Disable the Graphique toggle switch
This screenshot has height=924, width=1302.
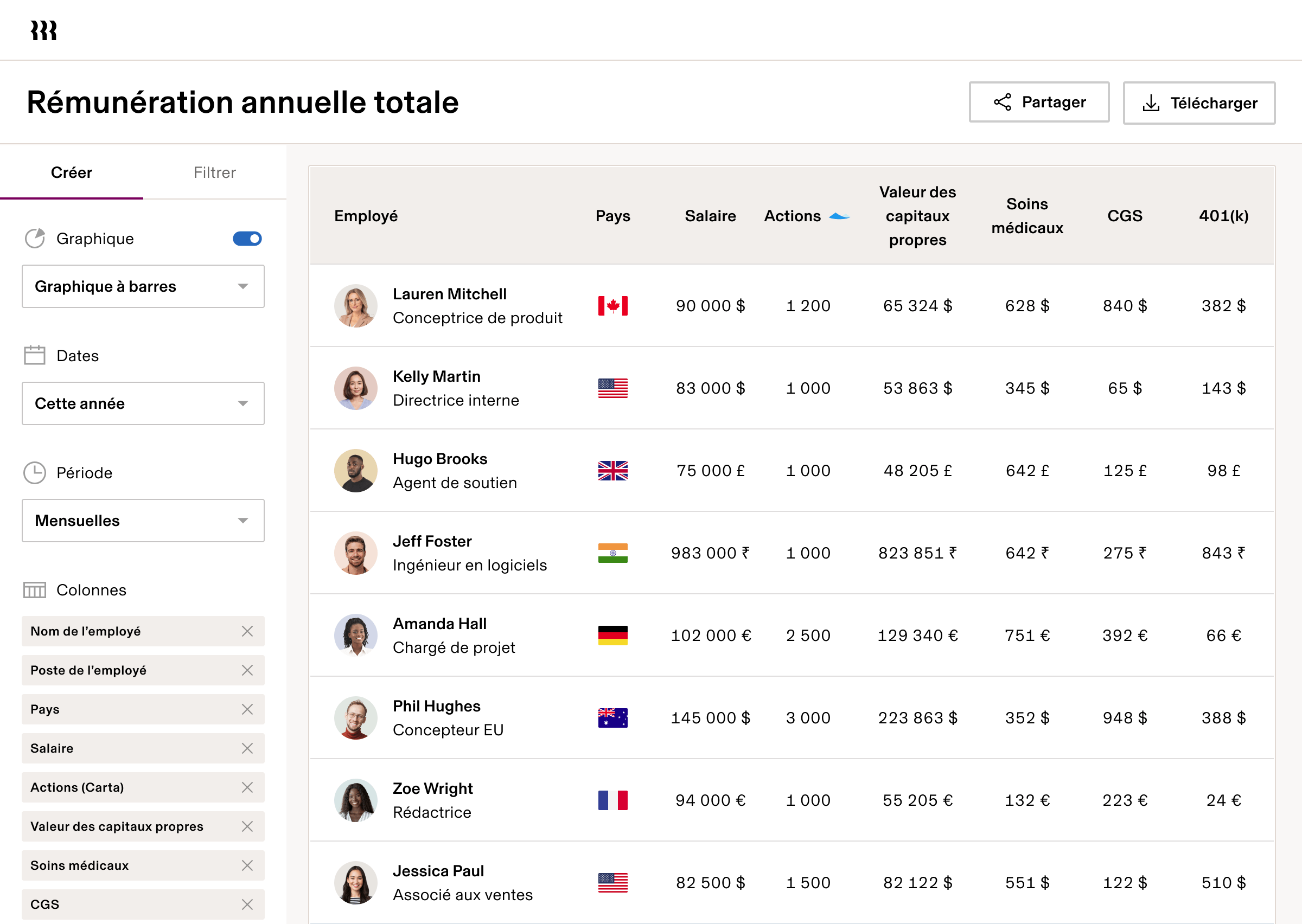click(x=247, y=239)
